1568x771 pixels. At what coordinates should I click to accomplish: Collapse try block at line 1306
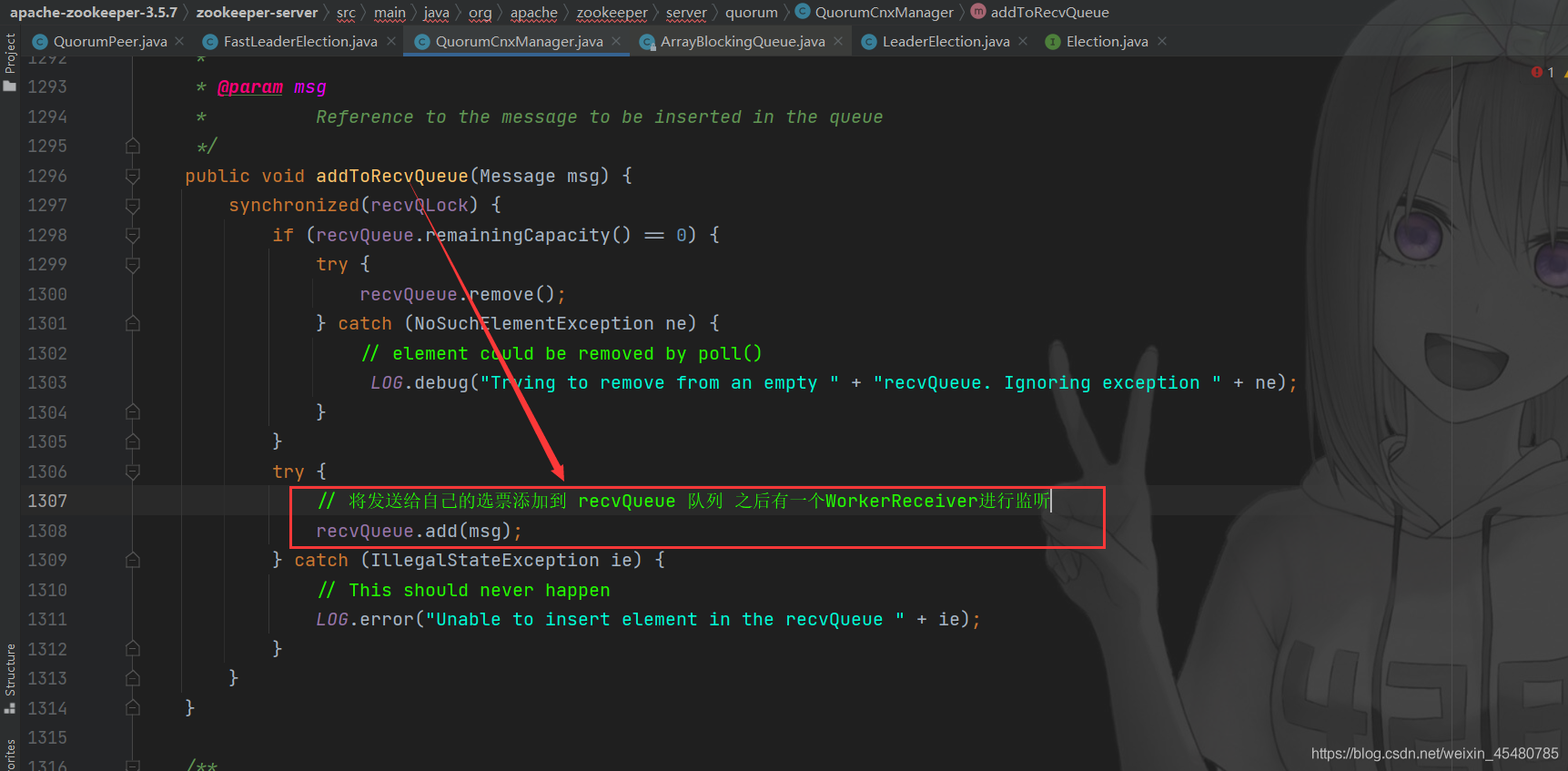click(133, 472)
